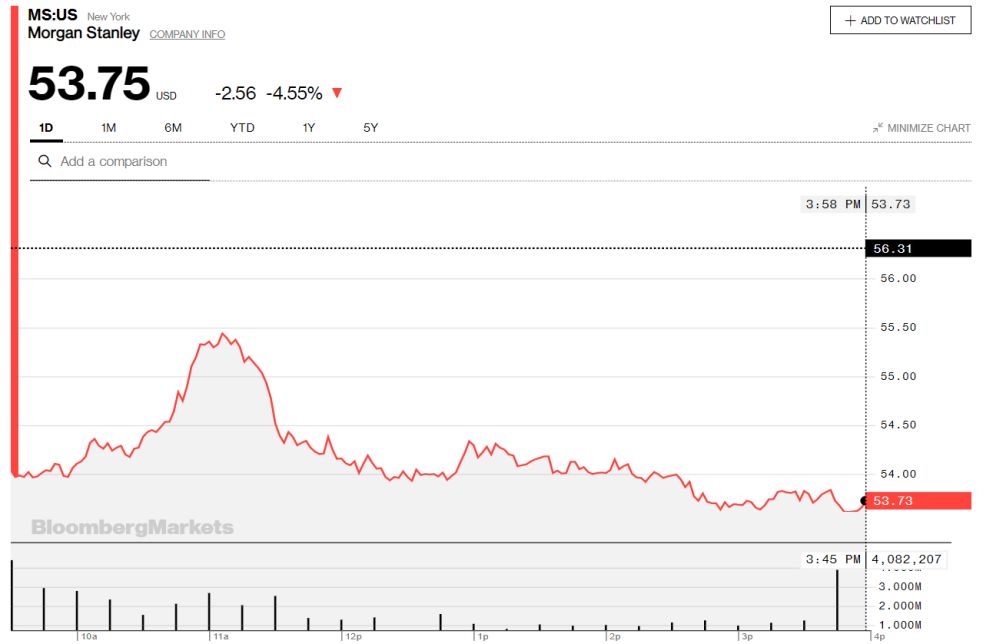1000x644 pixels.
Task: Click the 55.00 price axis label
Action: [898, 377]
